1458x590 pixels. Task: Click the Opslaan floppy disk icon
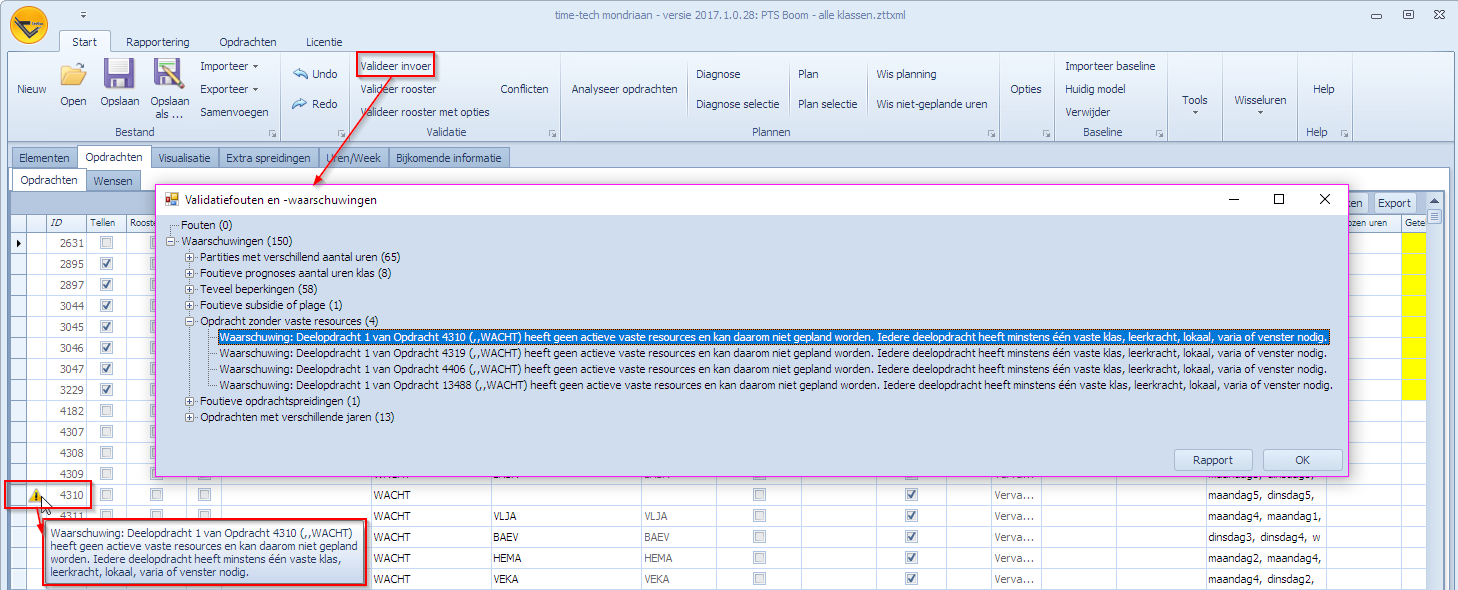point(119,74)
